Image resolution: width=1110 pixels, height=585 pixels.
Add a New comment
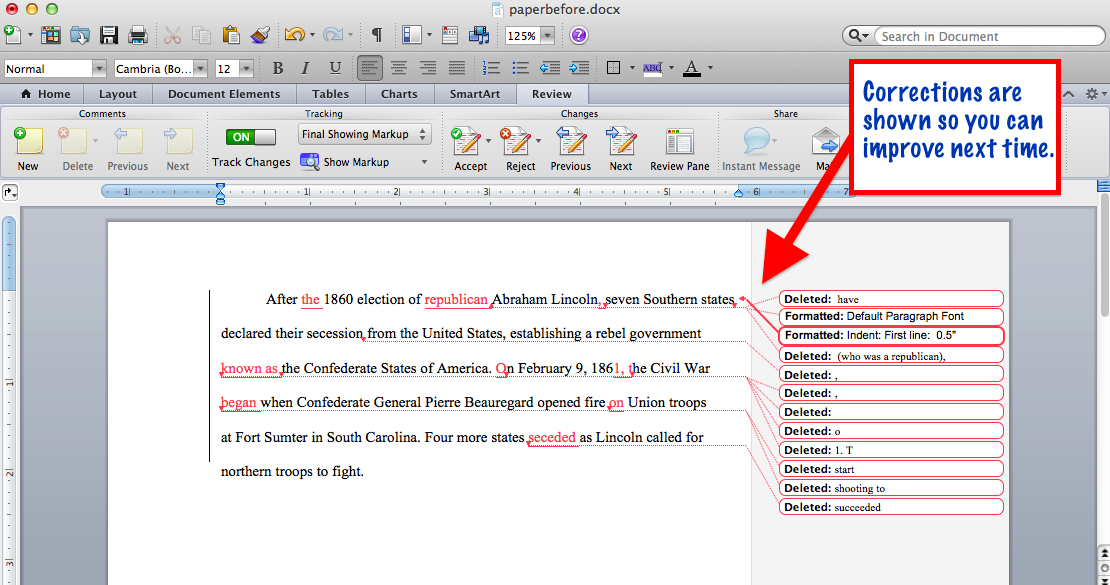28,149
